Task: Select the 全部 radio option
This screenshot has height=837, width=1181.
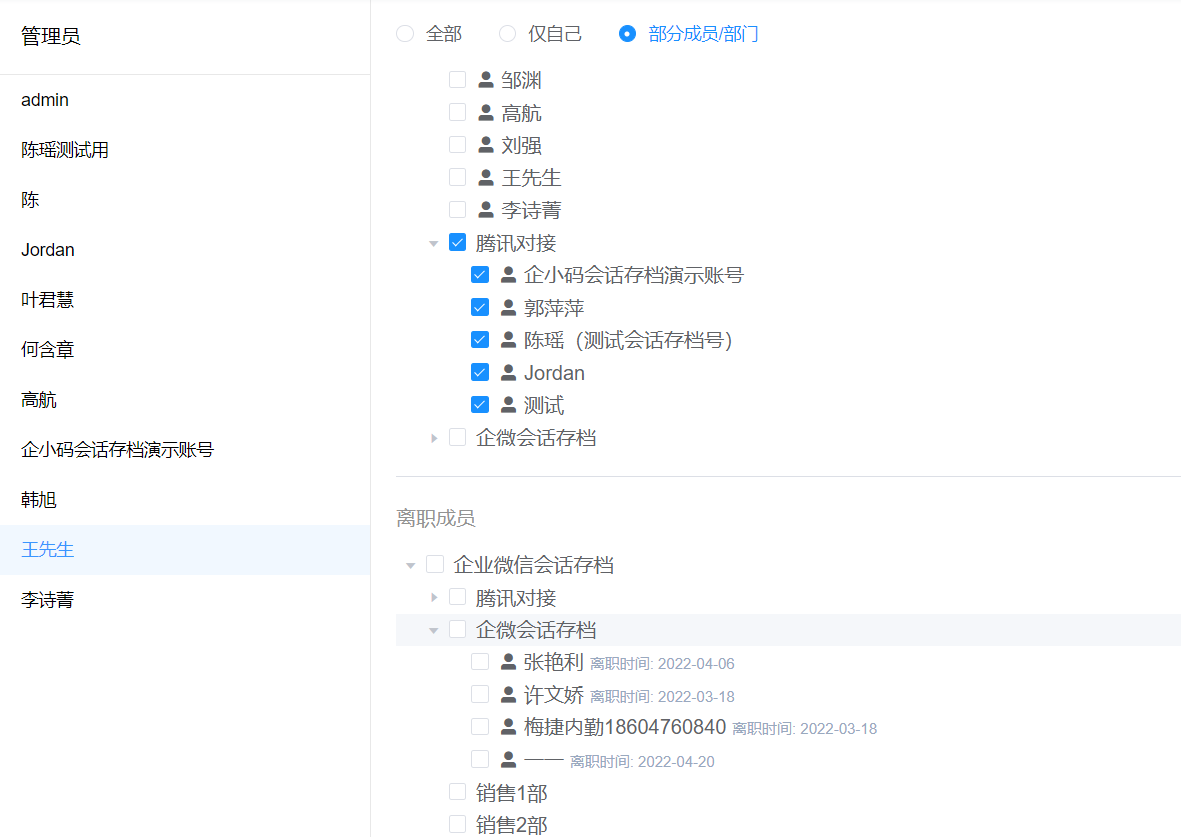Action: click(405, 34)
